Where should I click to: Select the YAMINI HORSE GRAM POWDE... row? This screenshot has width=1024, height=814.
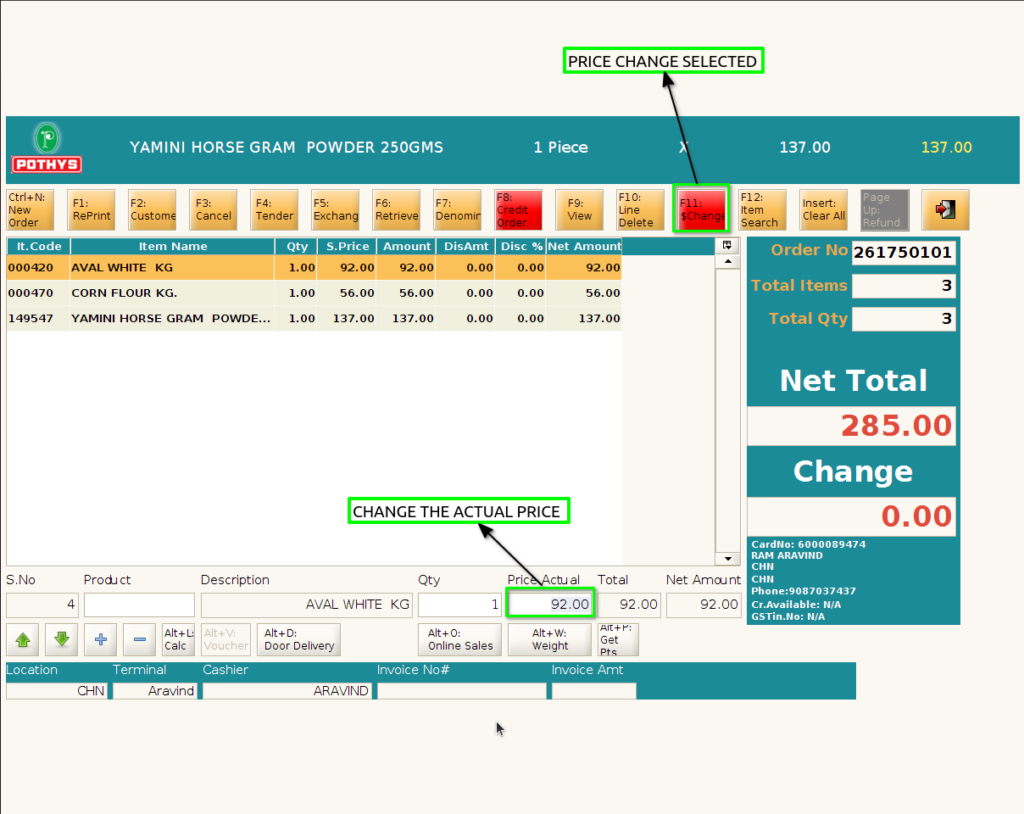(x=313, y=318)
